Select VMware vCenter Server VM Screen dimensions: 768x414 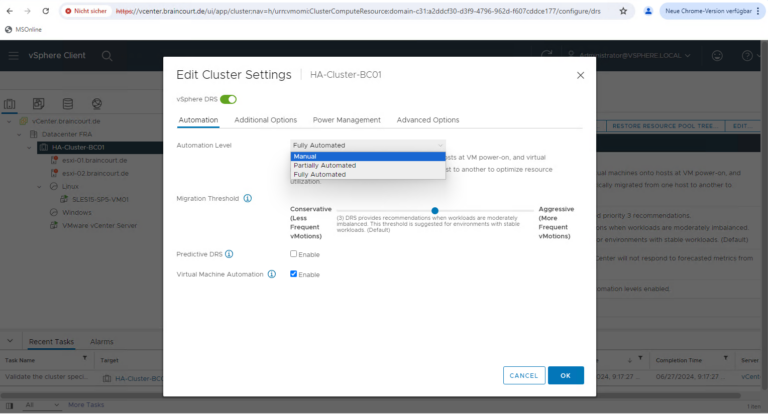click(x=99, y=225)
